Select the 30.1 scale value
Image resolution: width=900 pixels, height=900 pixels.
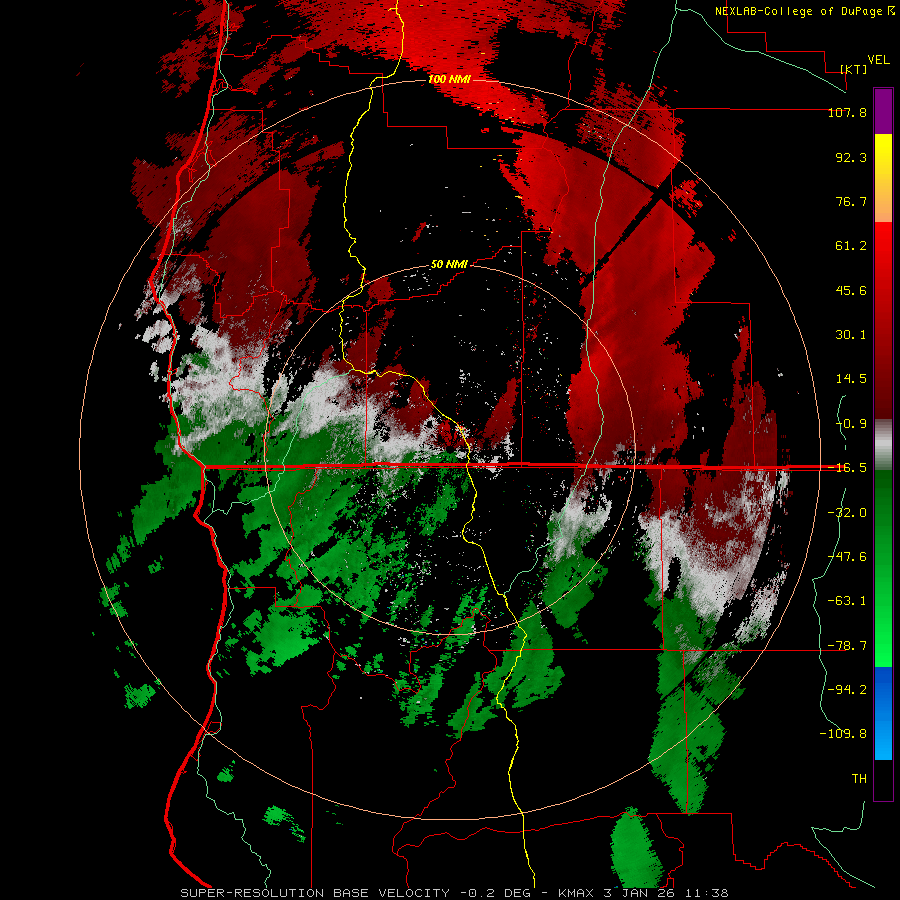851,335
